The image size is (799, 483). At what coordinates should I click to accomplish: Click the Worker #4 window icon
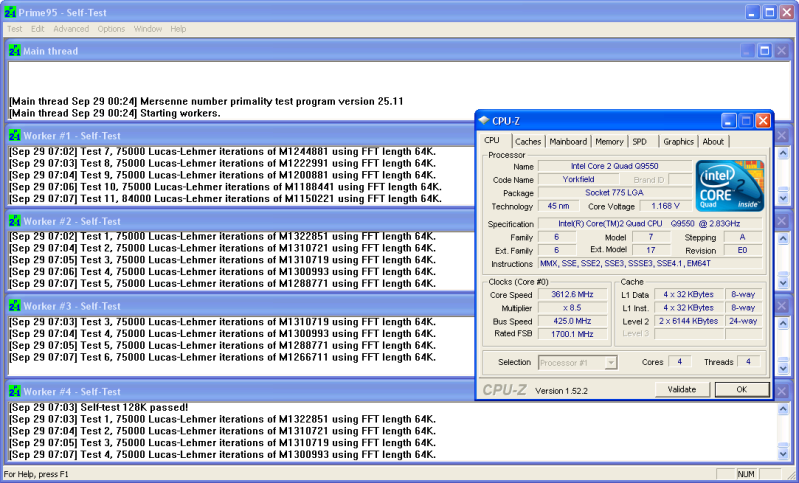(x=15, y=391)
